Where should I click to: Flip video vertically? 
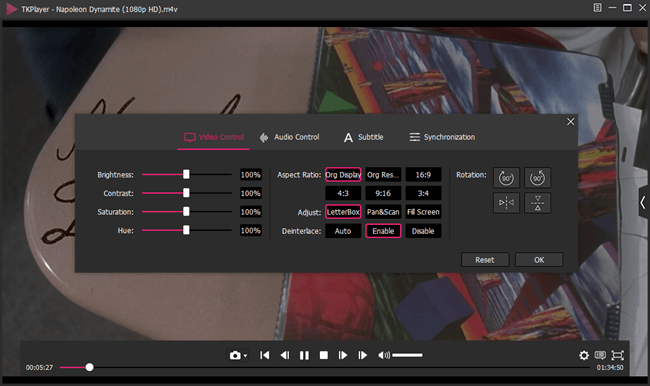538,203
